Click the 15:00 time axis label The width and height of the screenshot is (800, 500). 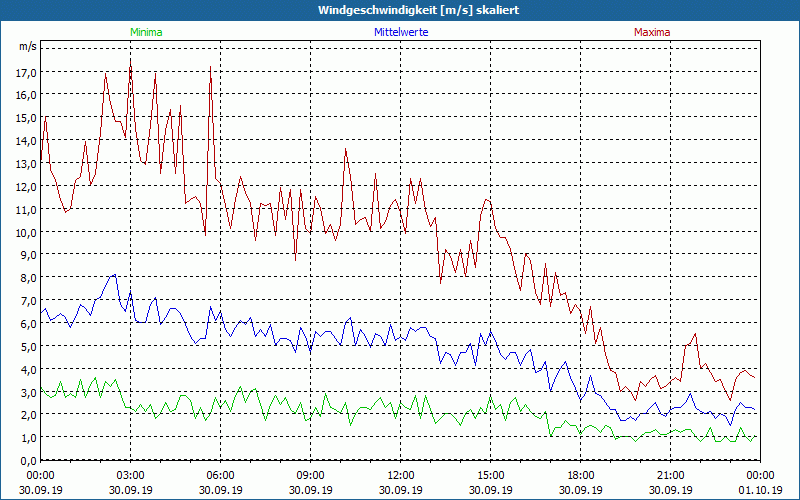[491, 476]
